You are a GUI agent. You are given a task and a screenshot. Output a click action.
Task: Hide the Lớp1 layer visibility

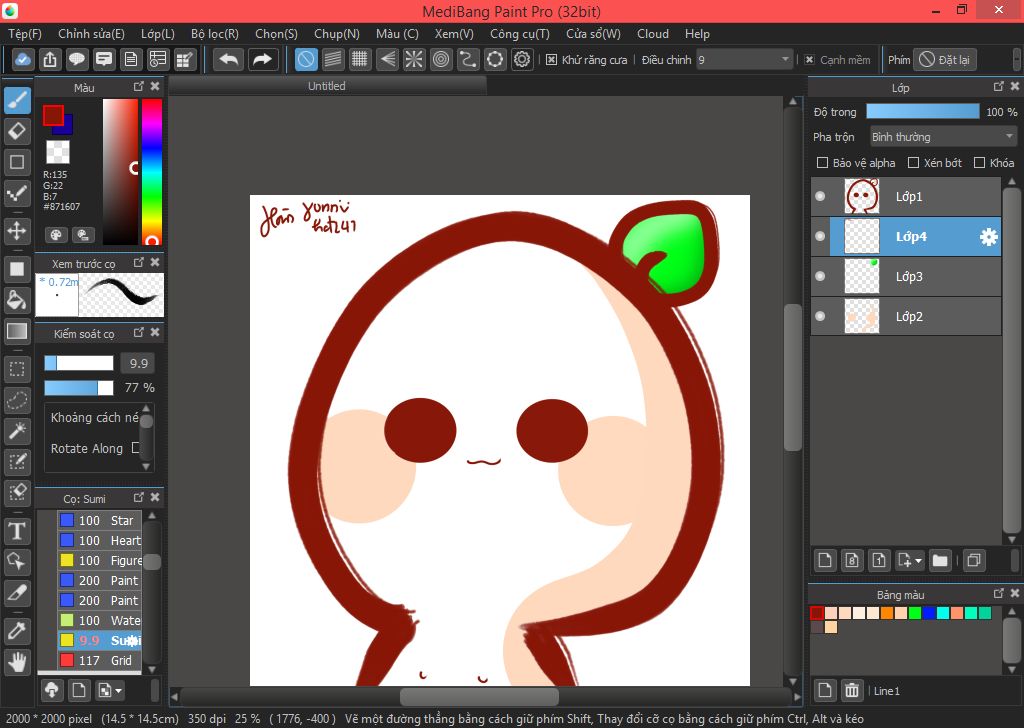[x=820, y=197]
